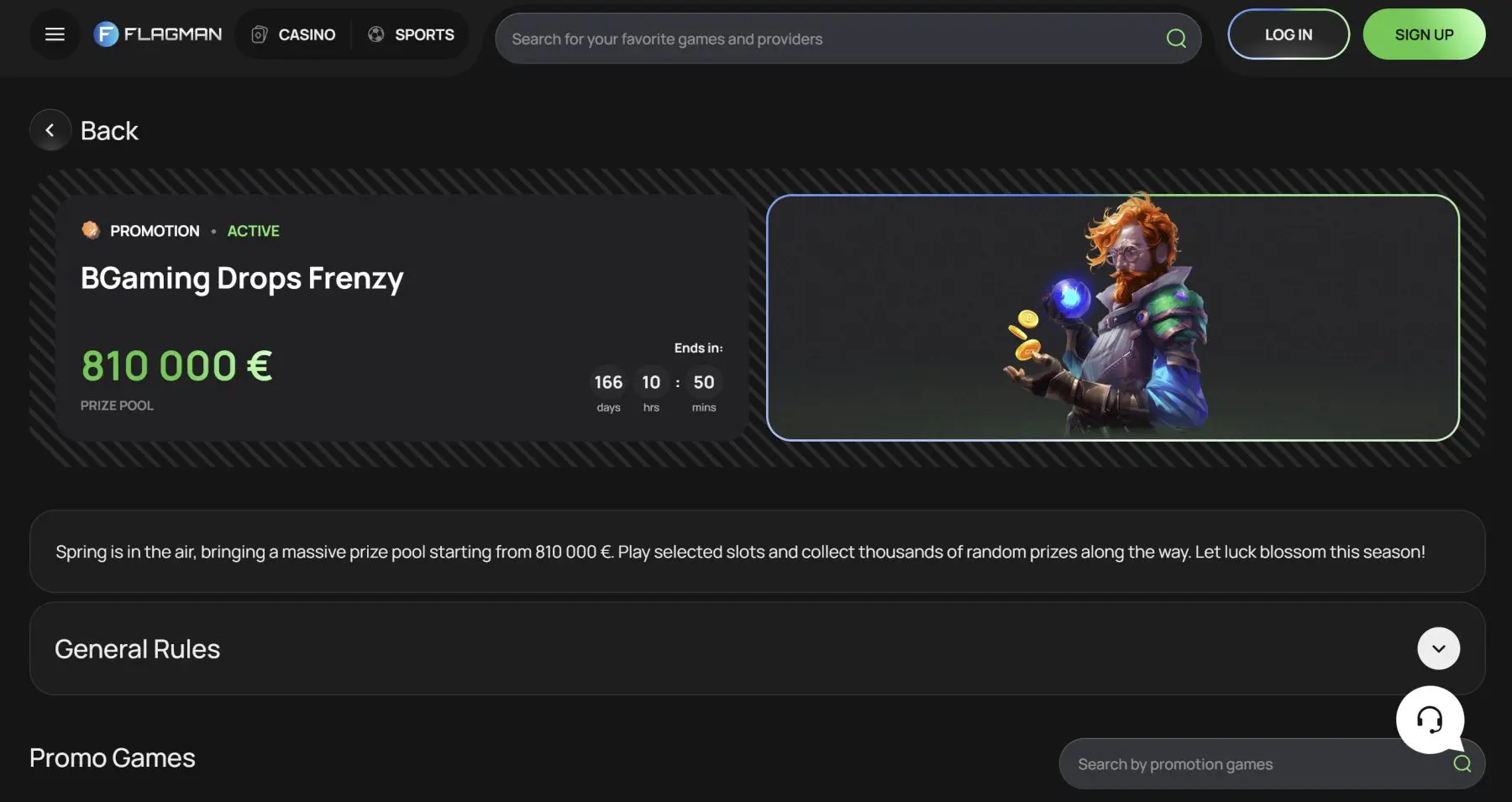Click the 10 hrs countdown value
Image resolution: width=1512 pixels, height=802 pixels.
click(x=651, y=383)
